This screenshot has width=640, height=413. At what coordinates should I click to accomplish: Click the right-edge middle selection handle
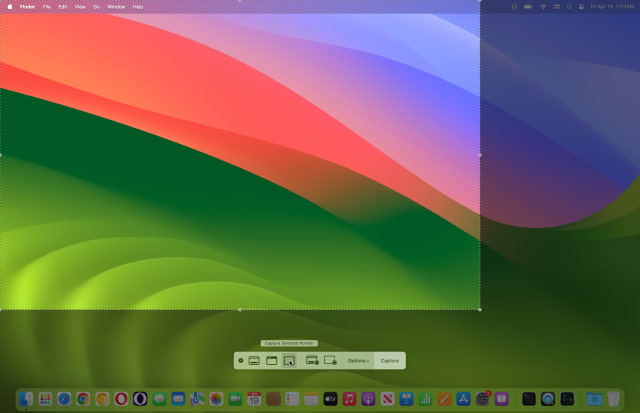click(x=480, y=155)
